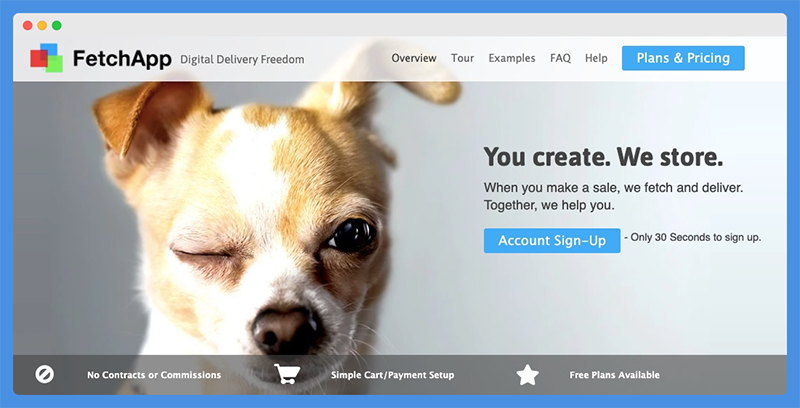
Task: Visit the FAQ link
Action: coord(560,59)
